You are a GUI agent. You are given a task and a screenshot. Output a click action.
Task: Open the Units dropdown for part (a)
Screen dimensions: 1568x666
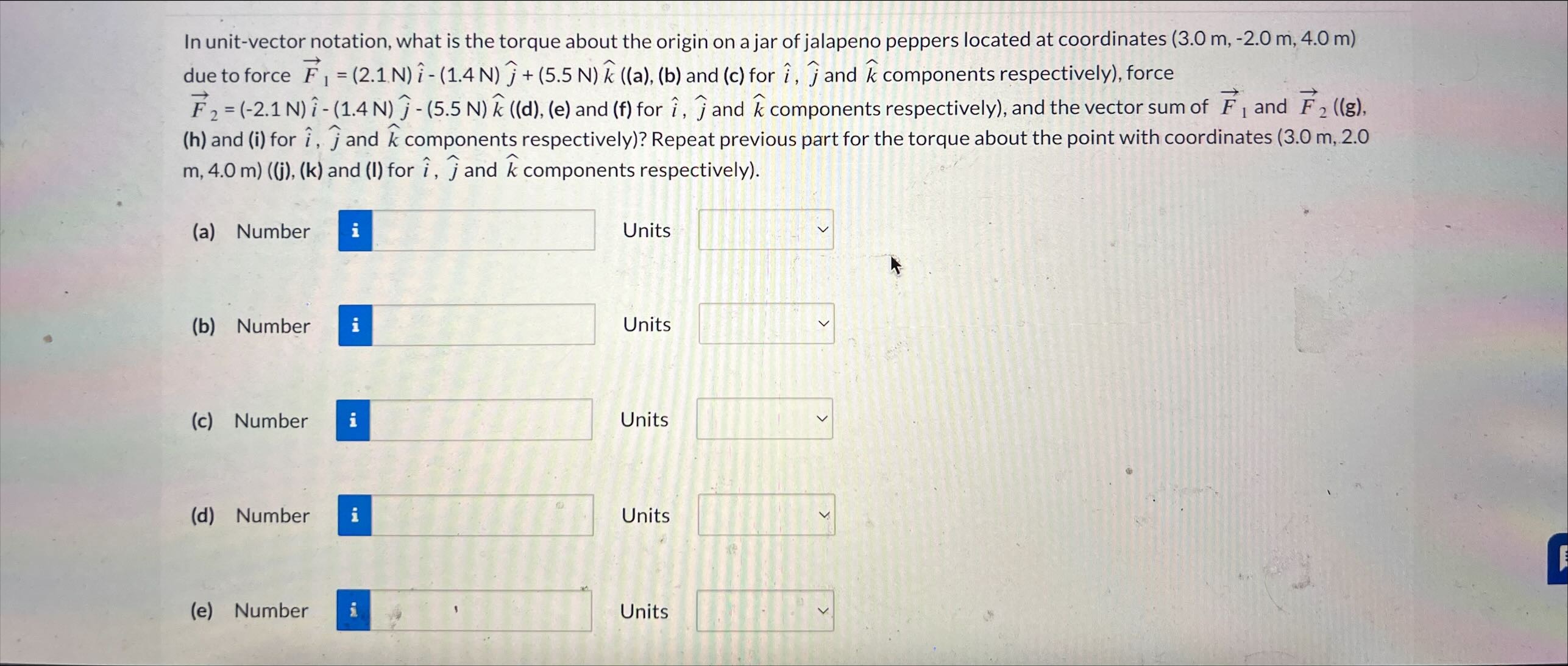765,230
